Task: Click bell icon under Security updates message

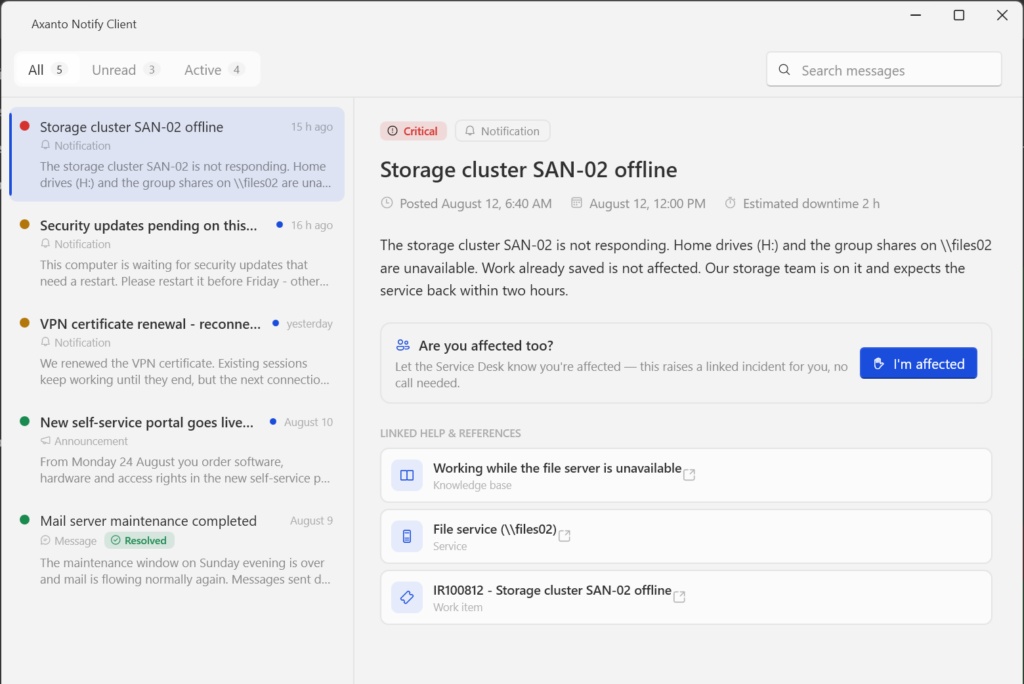Action: (x=45, y=244)
